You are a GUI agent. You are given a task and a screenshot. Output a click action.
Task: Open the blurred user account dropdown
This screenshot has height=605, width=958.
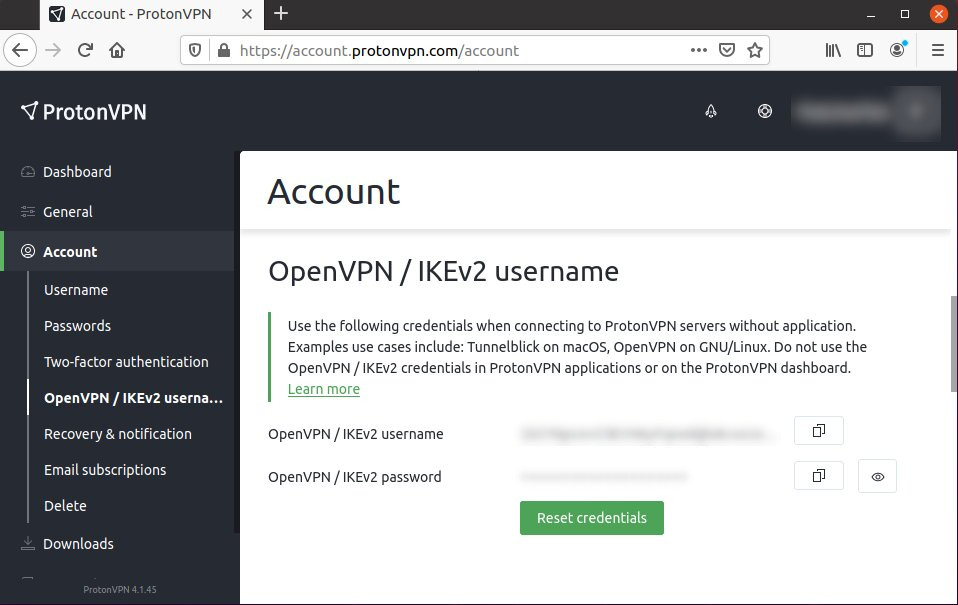[865, 112]
